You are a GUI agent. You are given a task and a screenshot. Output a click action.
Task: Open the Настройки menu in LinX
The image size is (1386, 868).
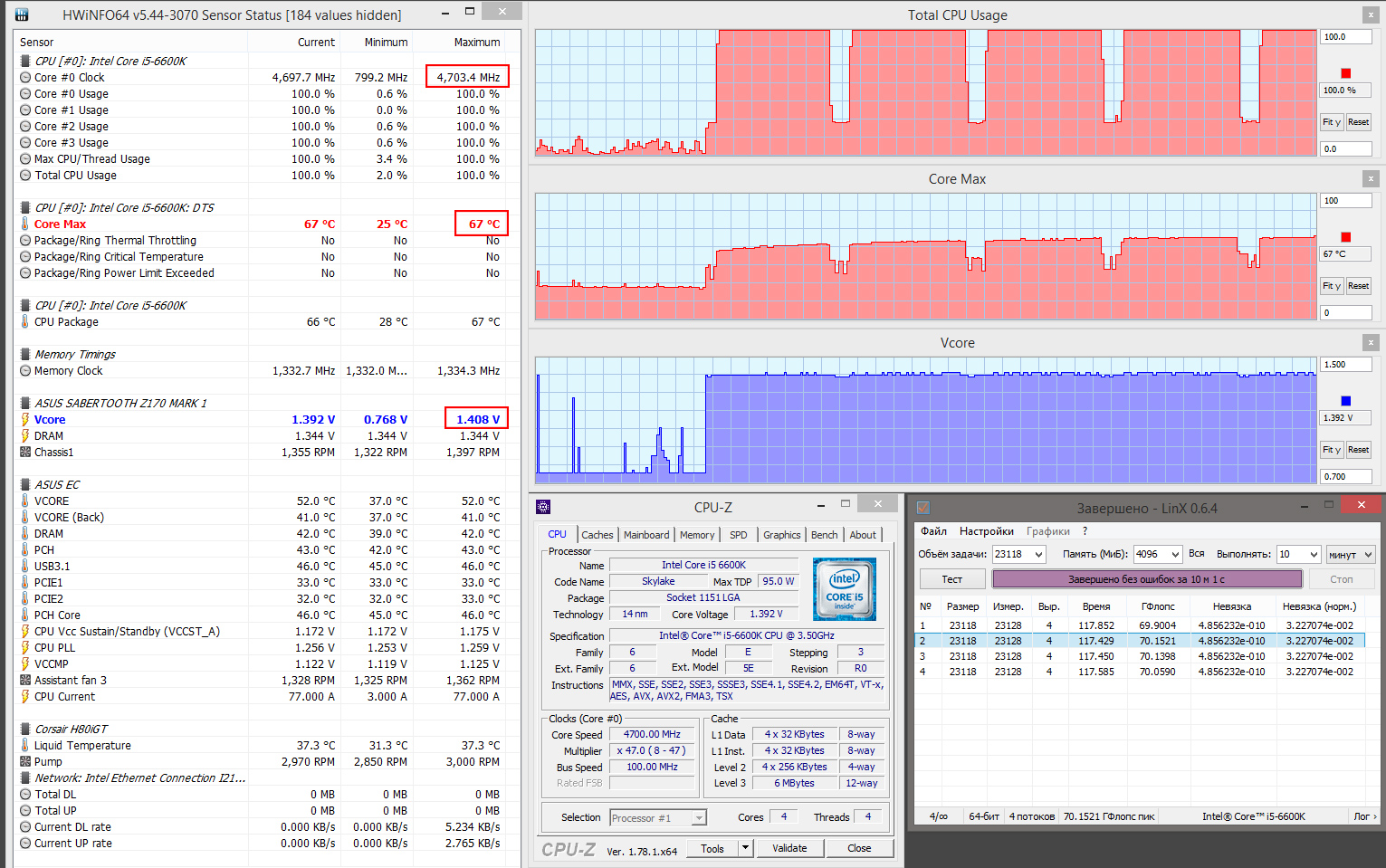pos(987,531)
